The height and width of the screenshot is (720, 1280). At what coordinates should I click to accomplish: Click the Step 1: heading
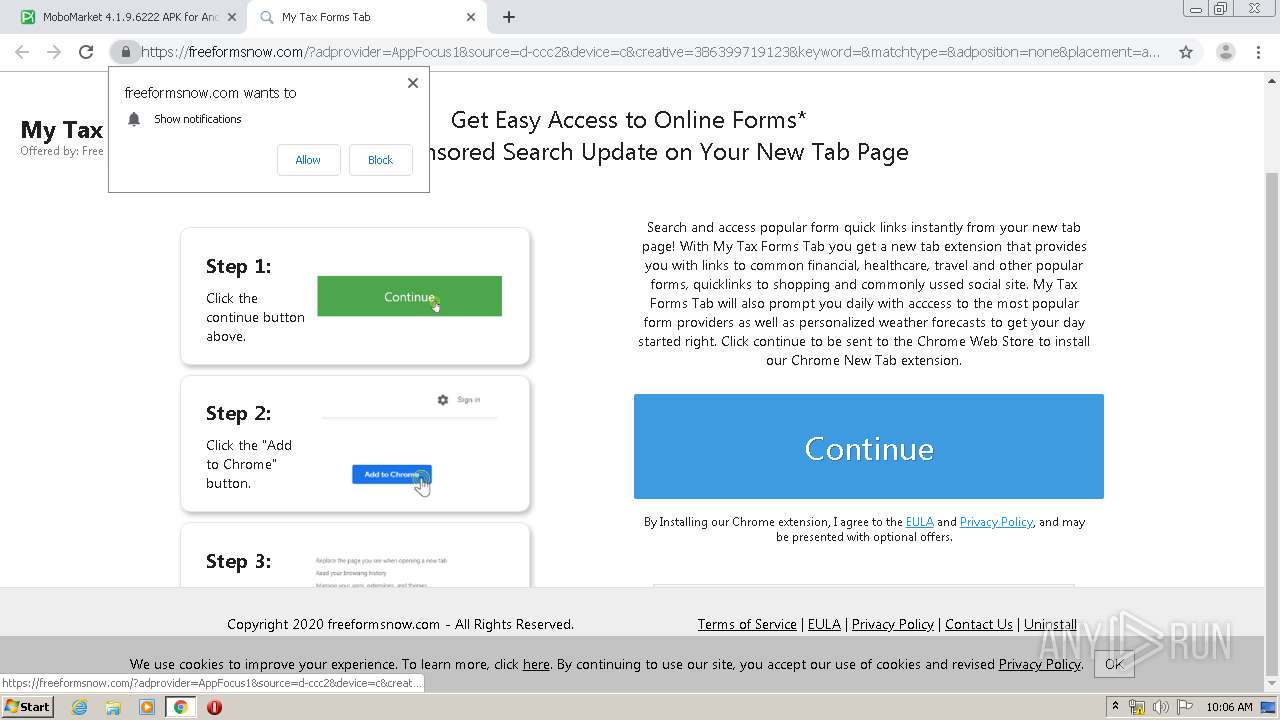point(238,266)
